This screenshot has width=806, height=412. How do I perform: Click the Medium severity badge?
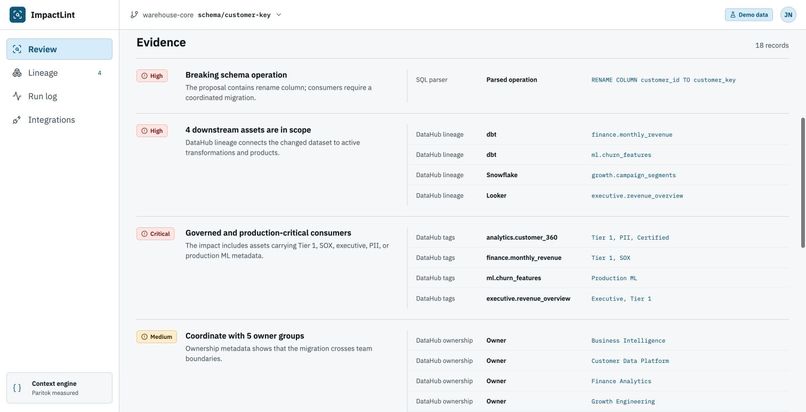pos(157,336)
